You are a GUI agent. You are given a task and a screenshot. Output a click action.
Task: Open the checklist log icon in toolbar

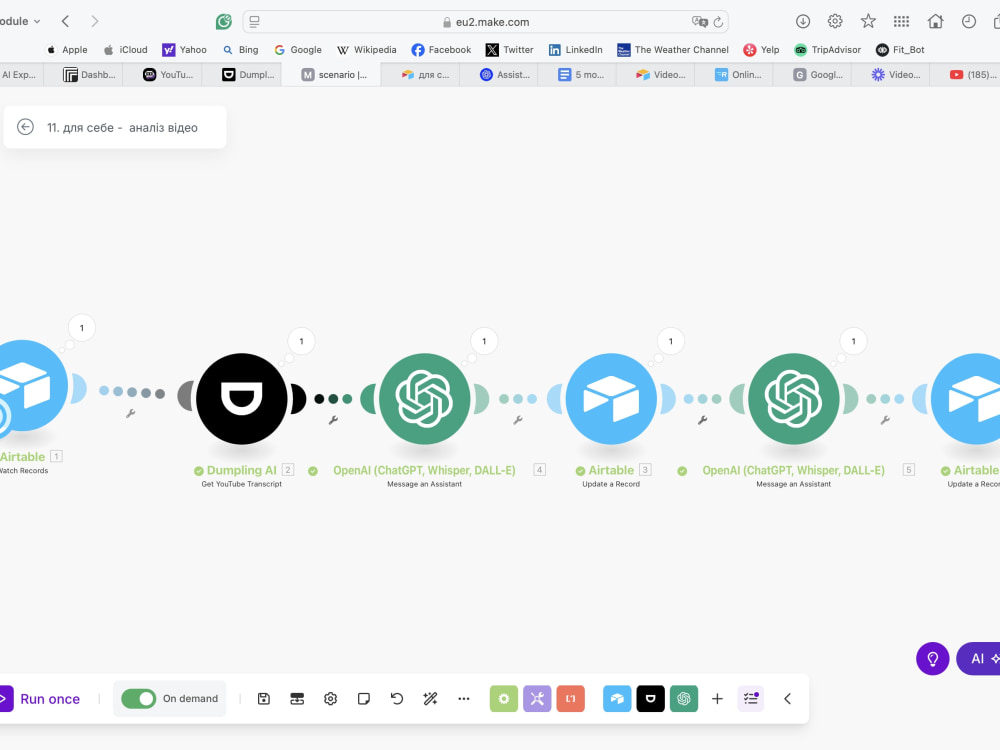click(751, 699)
